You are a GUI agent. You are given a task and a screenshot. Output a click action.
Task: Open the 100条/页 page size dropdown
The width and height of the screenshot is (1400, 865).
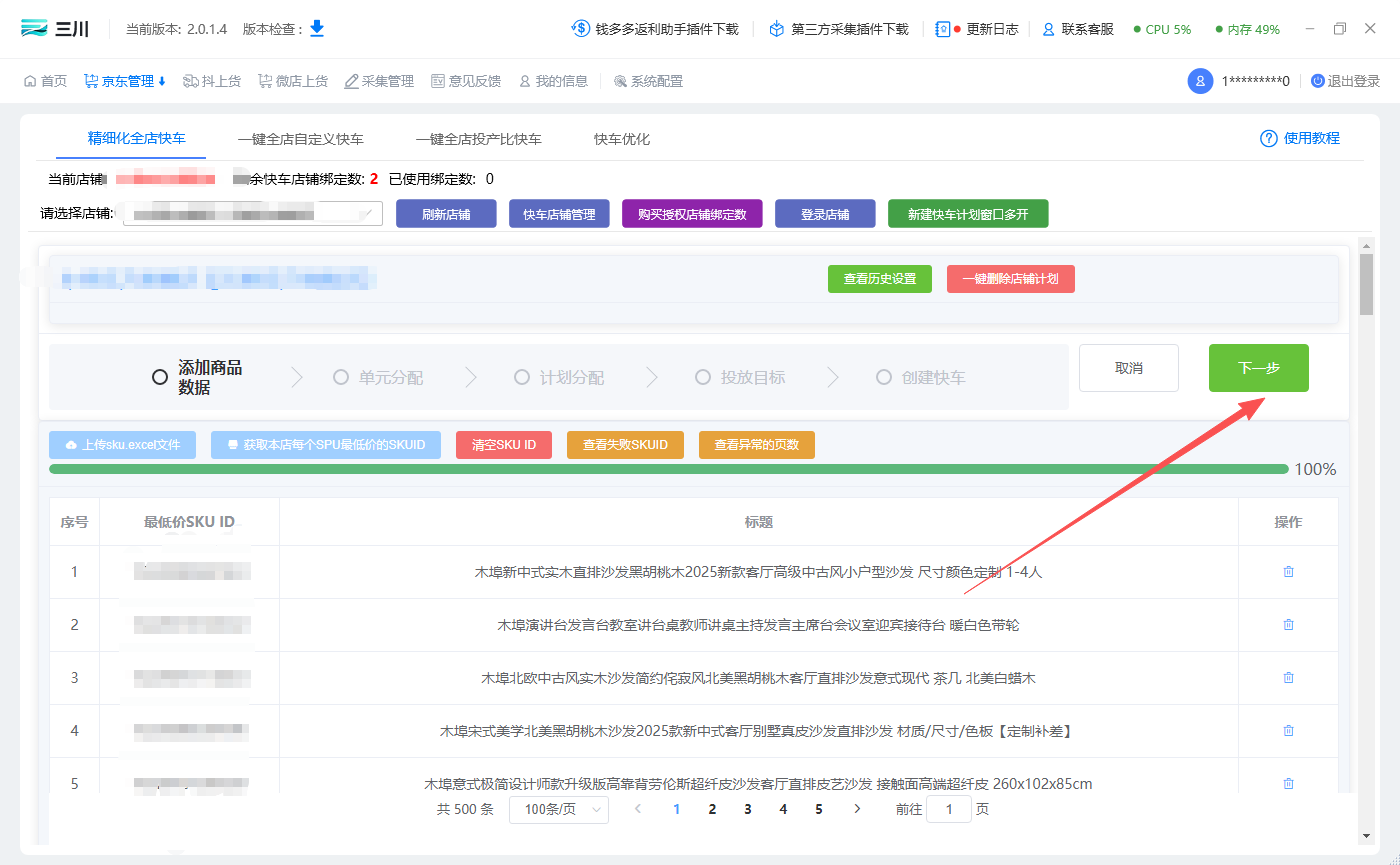[559, 809]
